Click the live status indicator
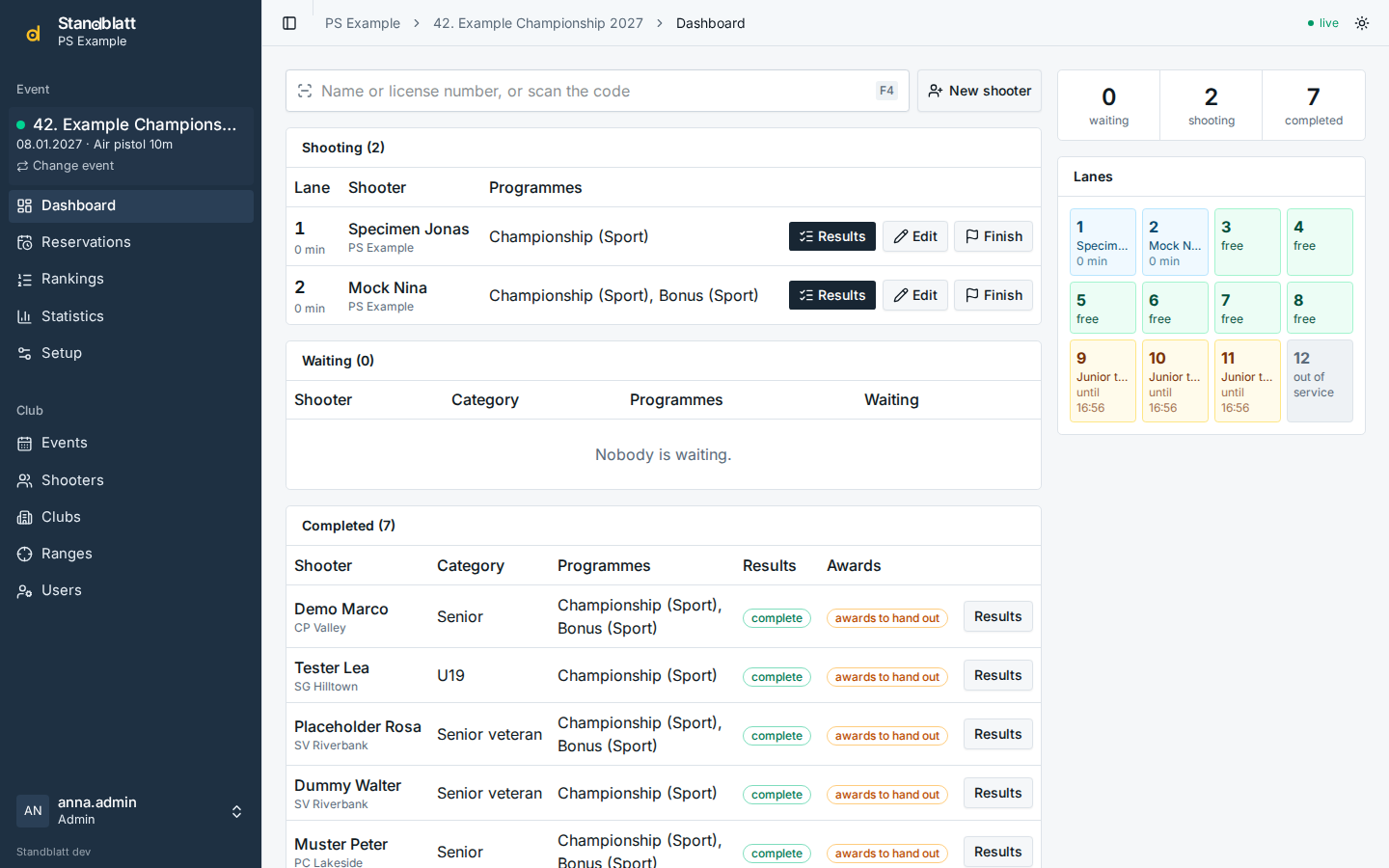 pyautogui.click(x=1323, y=23)
